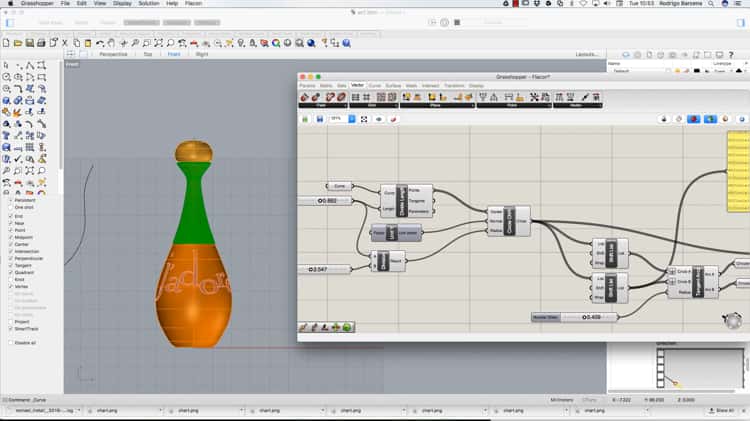Click the blue globe render icon
Screen dimensions: 750x421
(x=311, y=43)
